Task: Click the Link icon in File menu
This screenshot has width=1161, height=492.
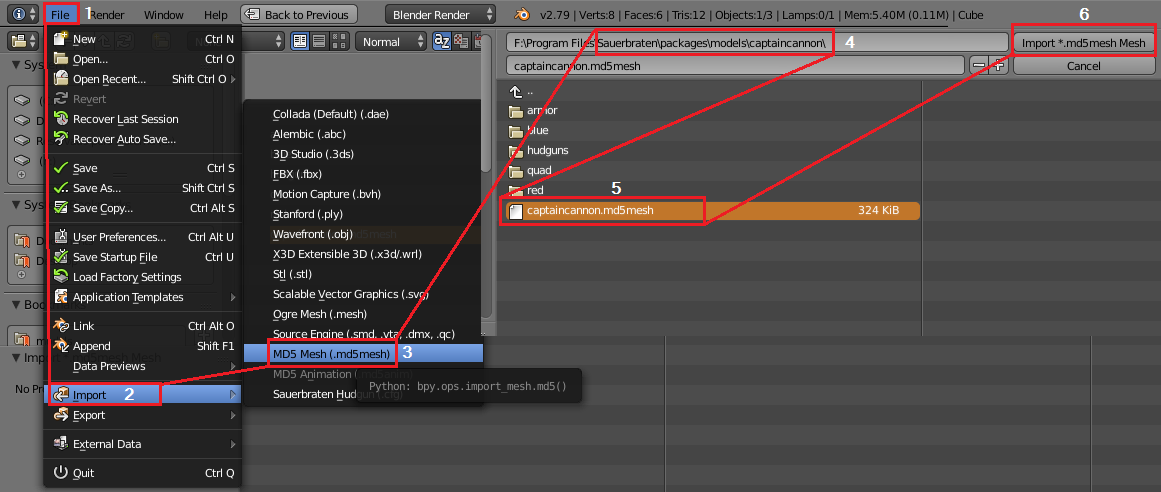Action: 61,326
